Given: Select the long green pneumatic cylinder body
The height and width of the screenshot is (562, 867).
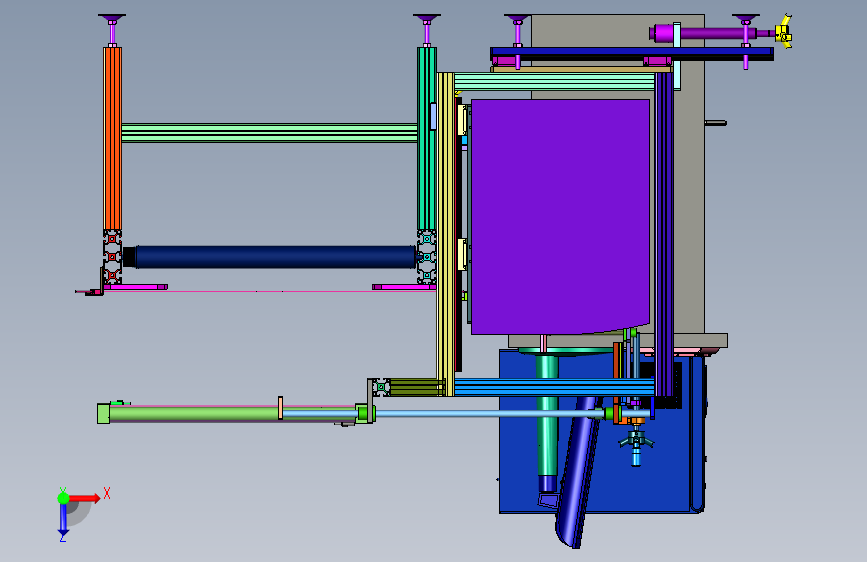Looking at the screenshot, I should point(232,414).
